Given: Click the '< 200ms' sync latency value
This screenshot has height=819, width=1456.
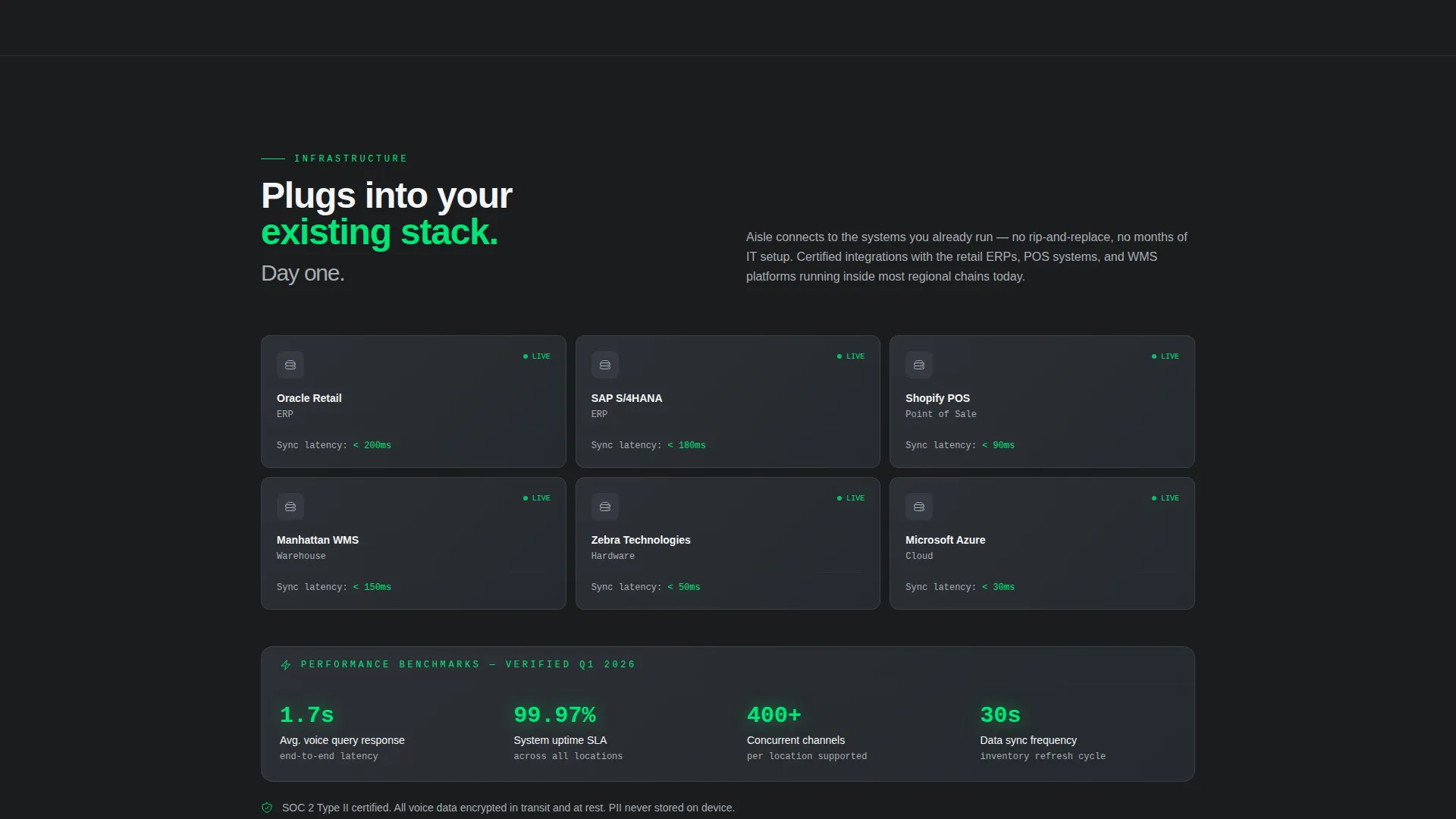Looking at the screenshot, I should [372, 445].
